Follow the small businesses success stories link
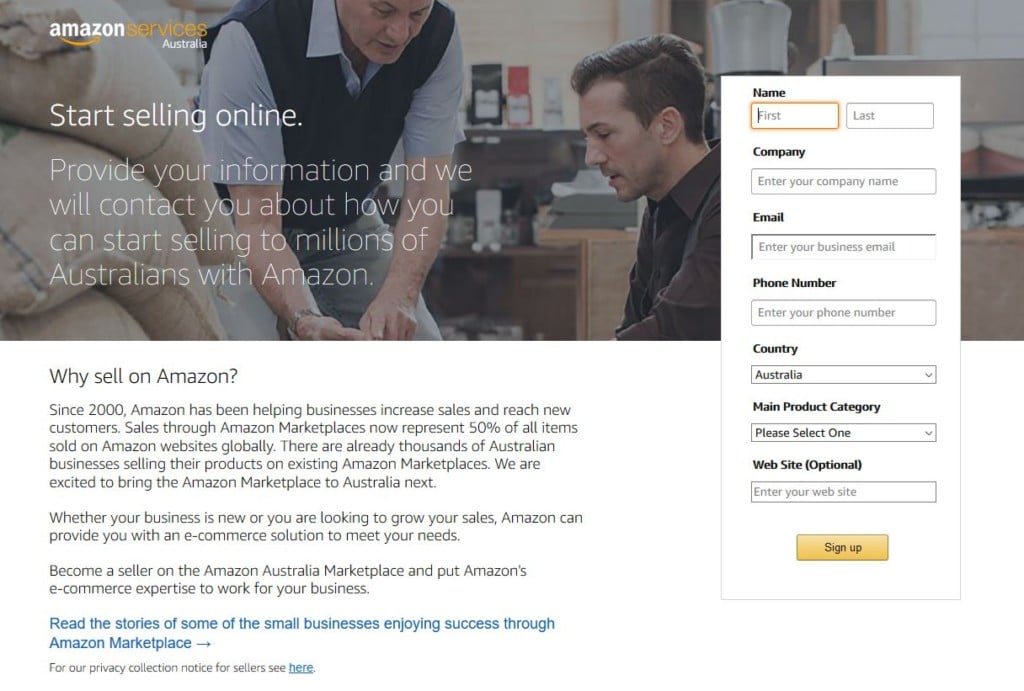Viewport: 1024px width, 691px height. 300,623
